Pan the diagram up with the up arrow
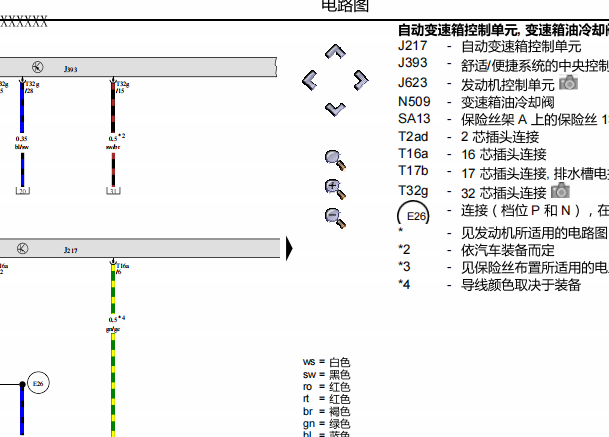Screen dimensions: 609x437 [335, 52]
